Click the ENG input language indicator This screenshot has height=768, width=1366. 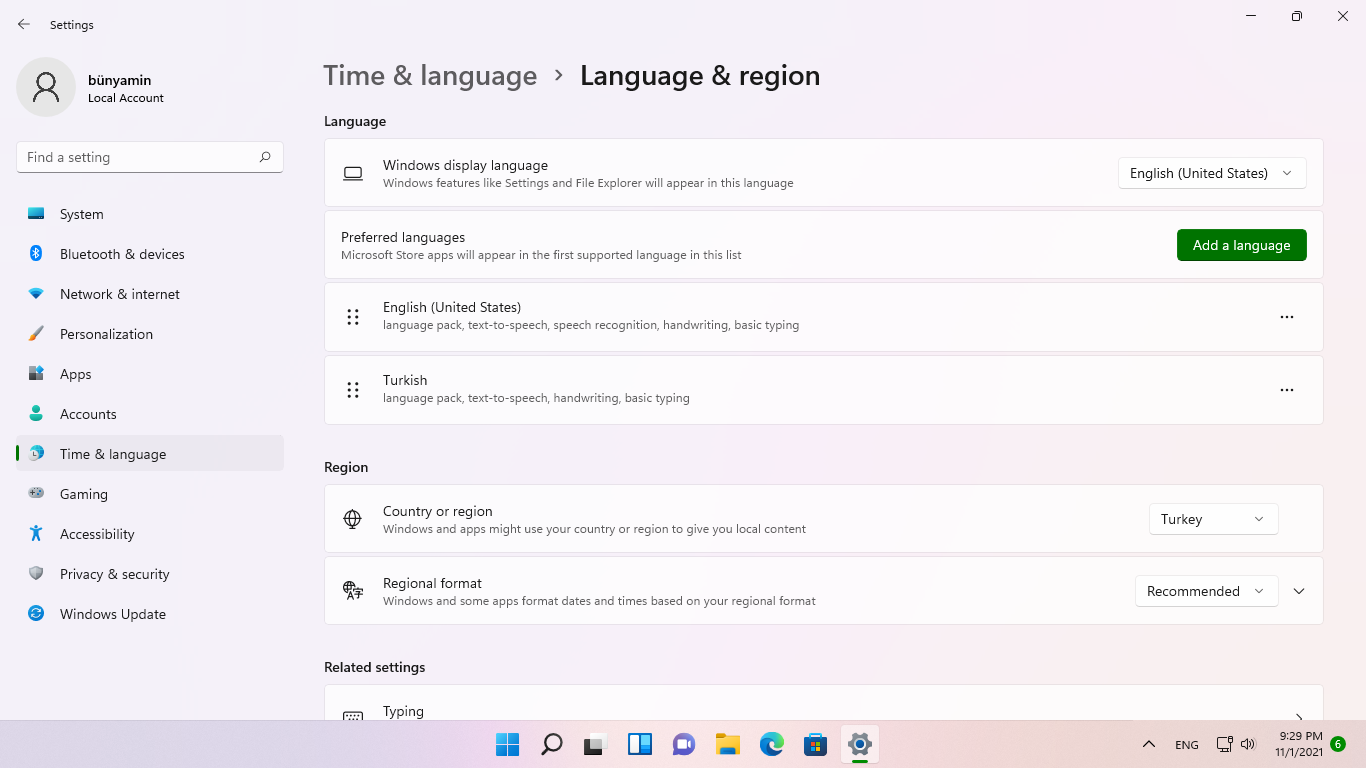point(1187,744)
